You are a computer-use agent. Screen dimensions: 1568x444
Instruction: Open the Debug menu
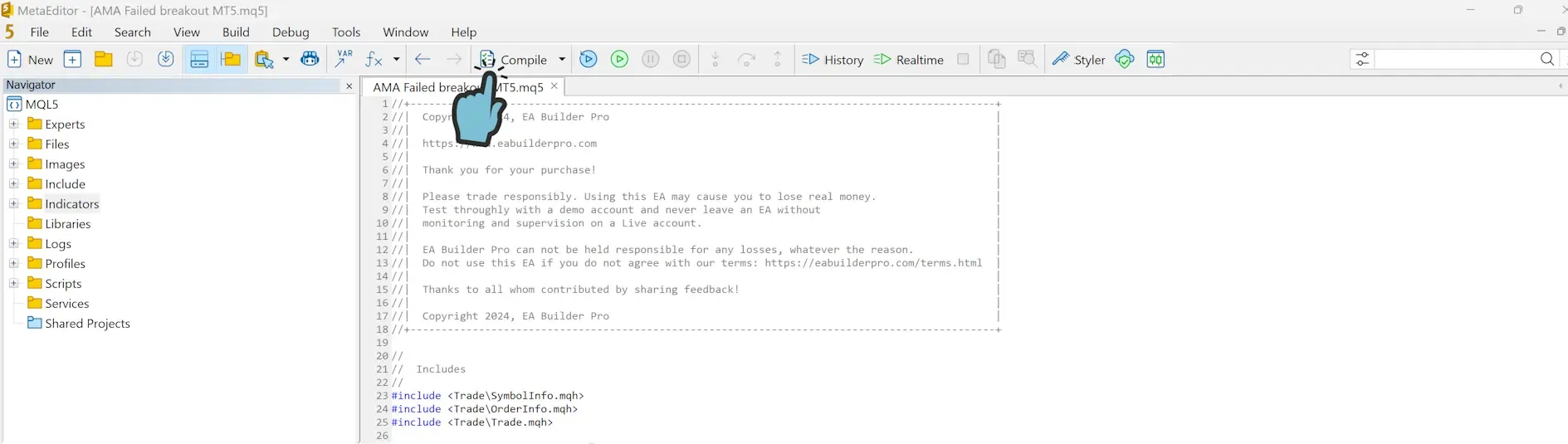291,32
